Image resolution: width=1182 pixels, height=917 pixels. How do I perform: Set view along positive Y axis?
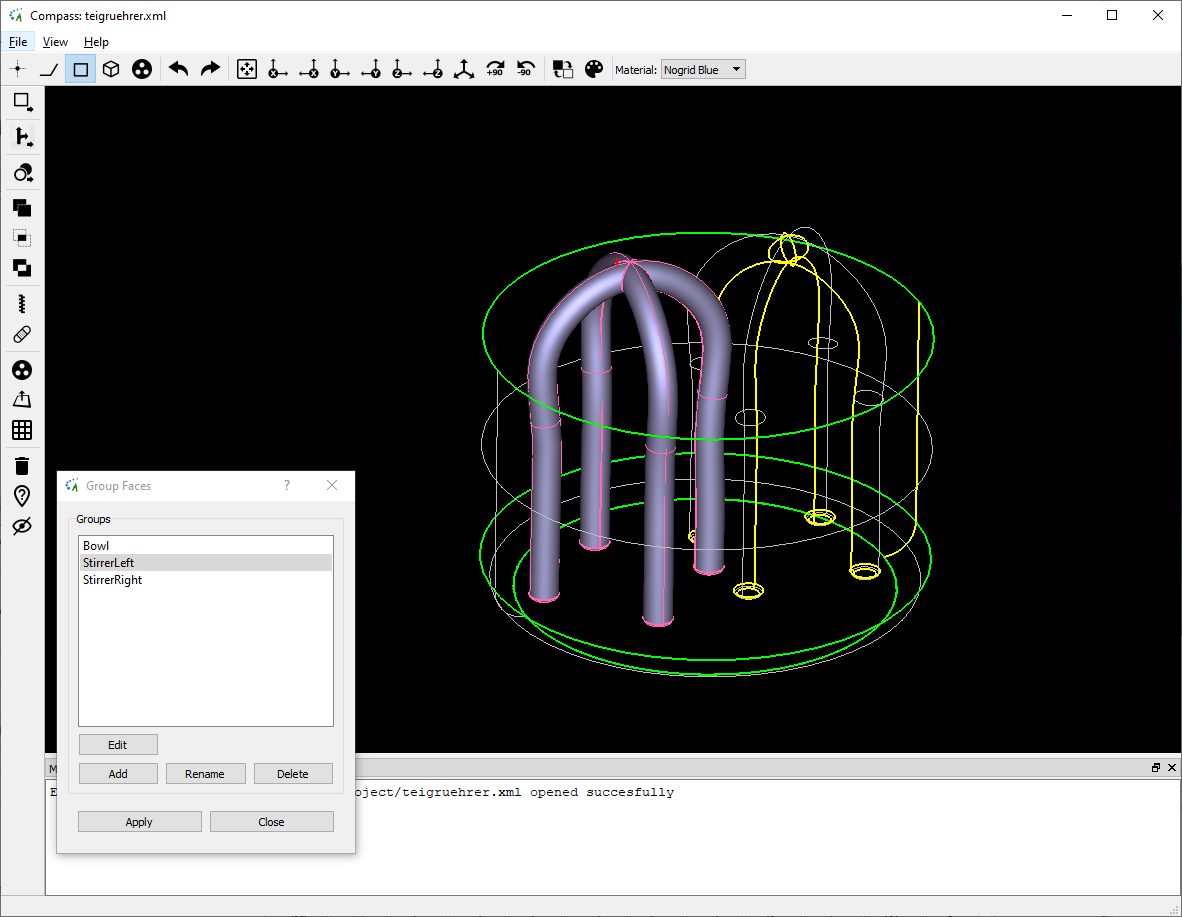pyautogui.click(x=340, y=69)
